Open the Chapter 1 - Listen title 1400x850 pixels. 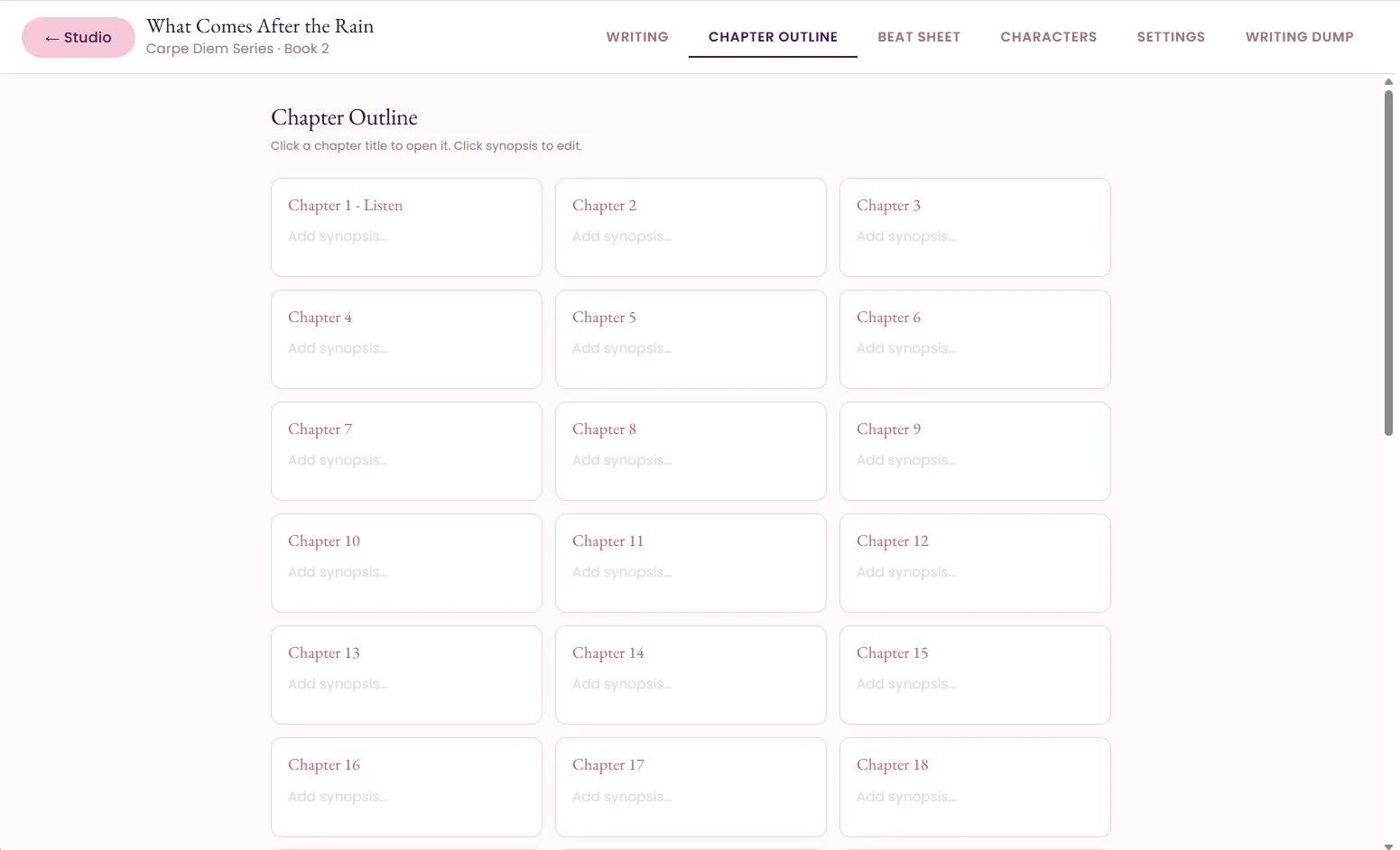345,206
